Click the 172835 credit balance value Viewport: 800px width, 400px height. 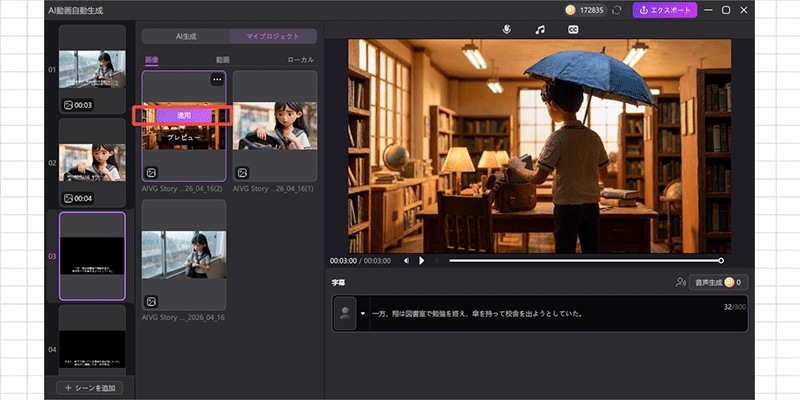(x=592, y=10)
